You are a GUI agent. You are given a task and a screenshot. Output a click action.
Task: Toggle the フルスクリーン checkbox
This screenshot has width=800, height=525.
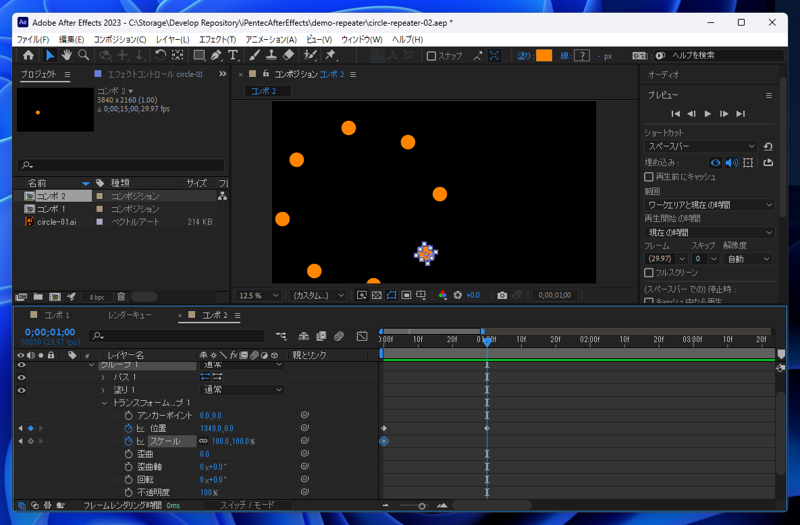tap(649, 272)
